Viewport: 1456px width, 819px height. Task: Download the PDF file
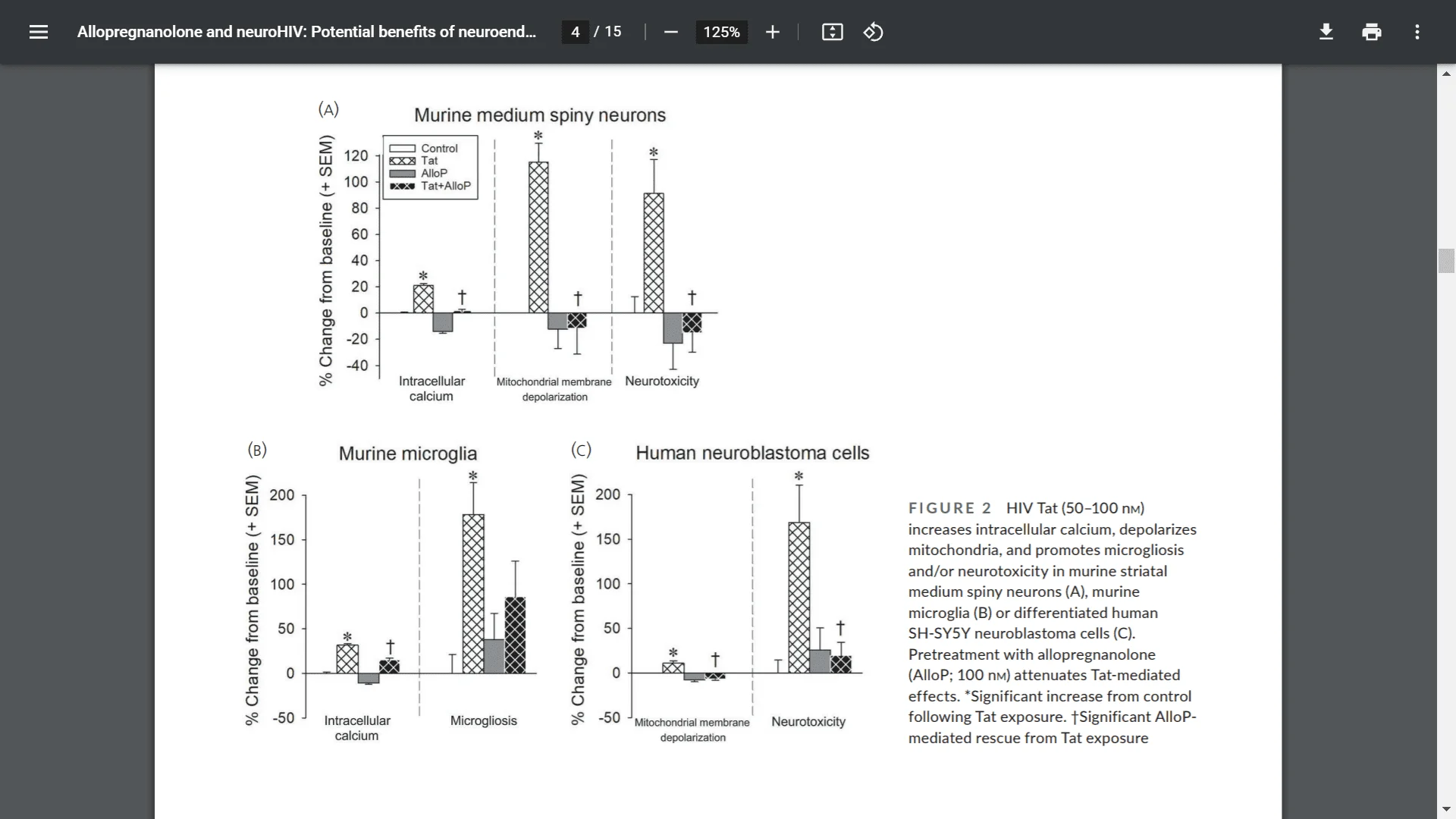(x=1326, y=32)
